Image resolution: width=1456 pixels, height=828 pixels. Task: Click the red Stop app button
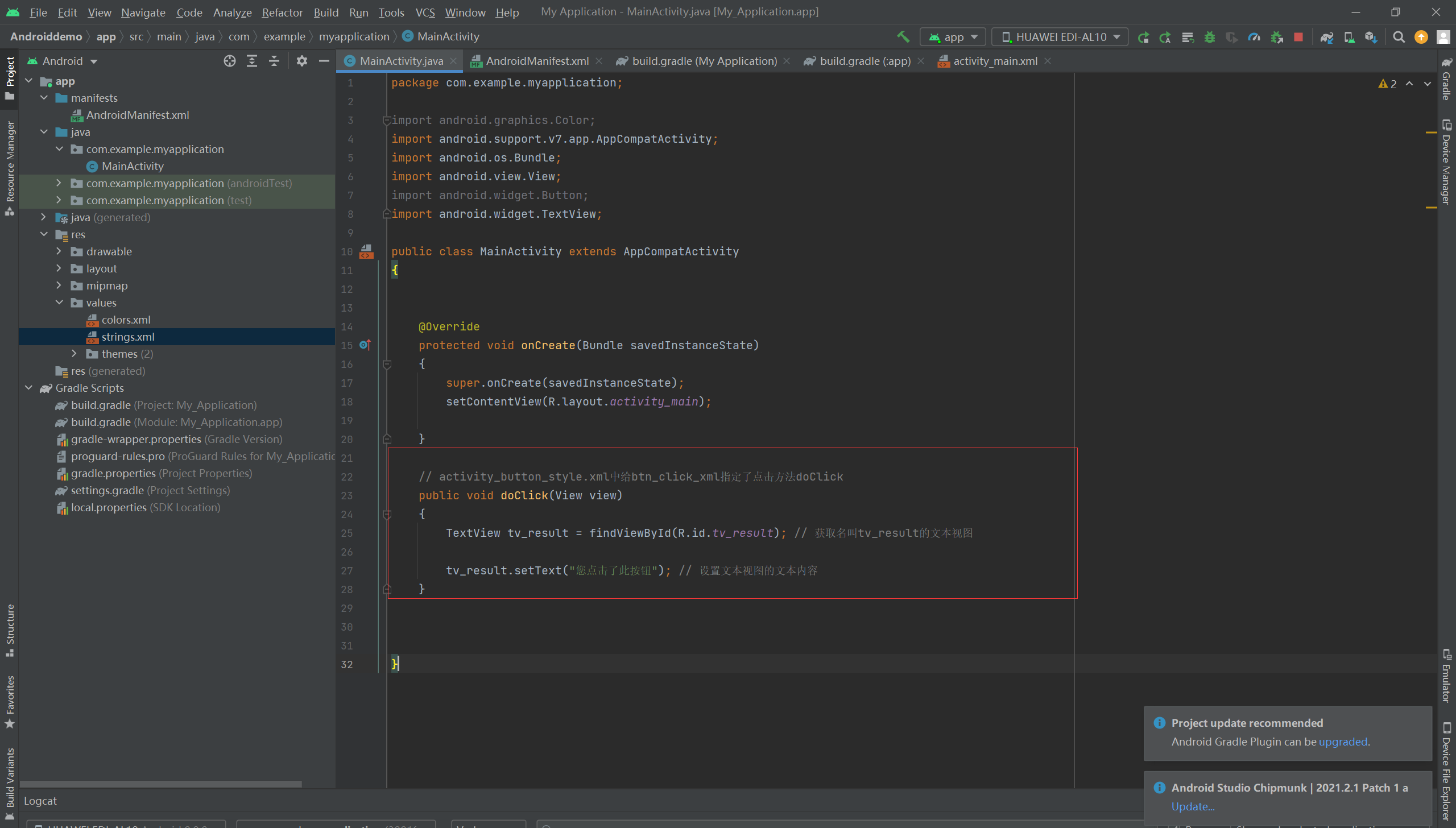point(1298,37)
